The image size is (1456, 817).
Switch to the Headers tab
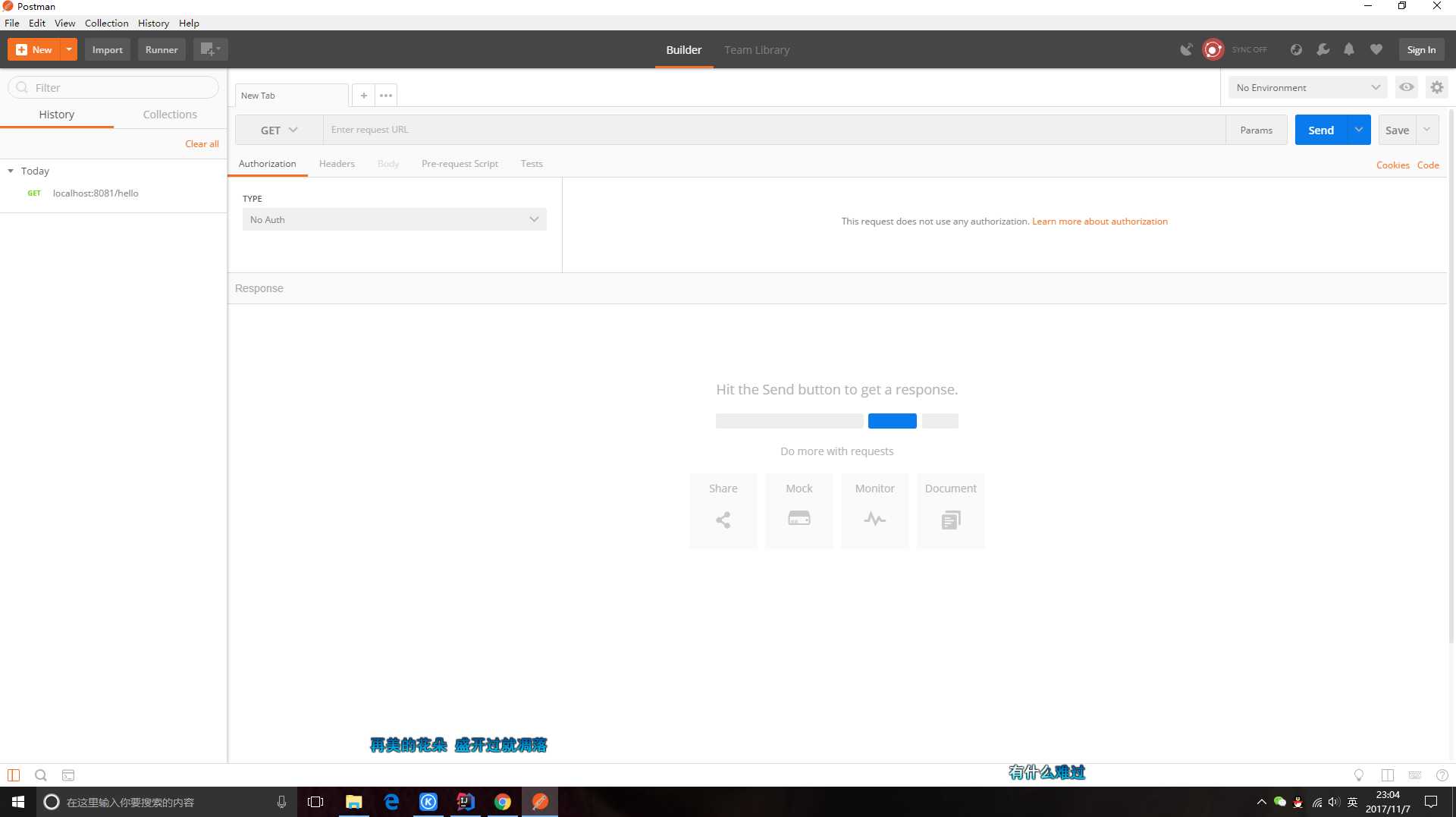coord(337,164)
